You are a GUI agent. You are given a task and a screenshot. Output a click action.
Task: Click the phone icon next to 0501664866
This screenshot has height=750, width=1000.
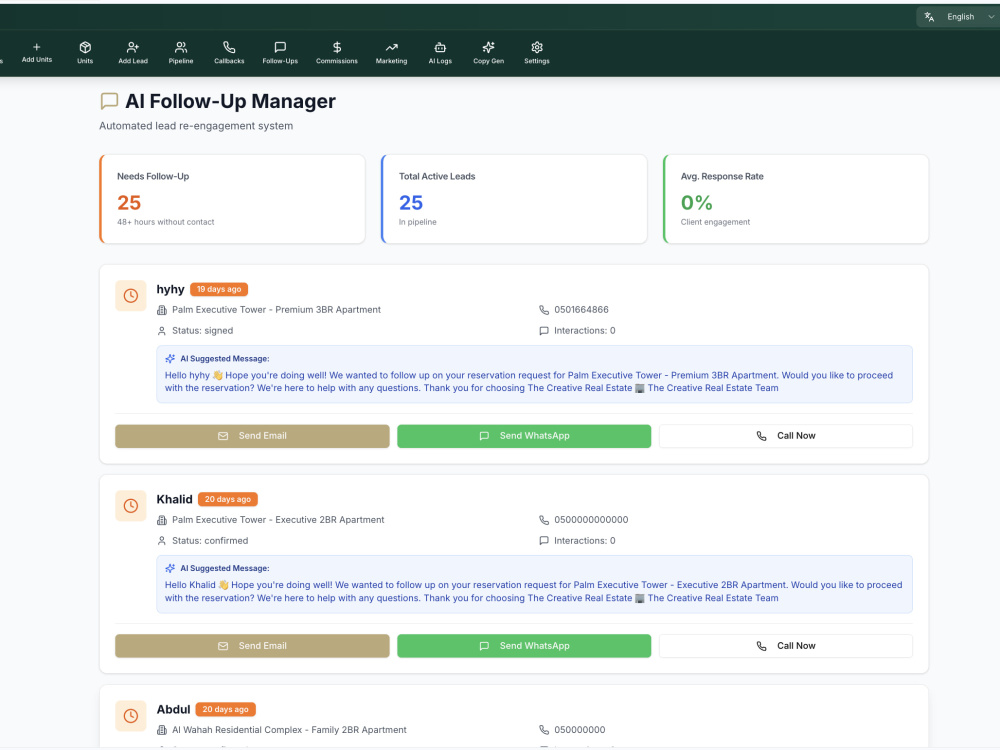point(544,310)
